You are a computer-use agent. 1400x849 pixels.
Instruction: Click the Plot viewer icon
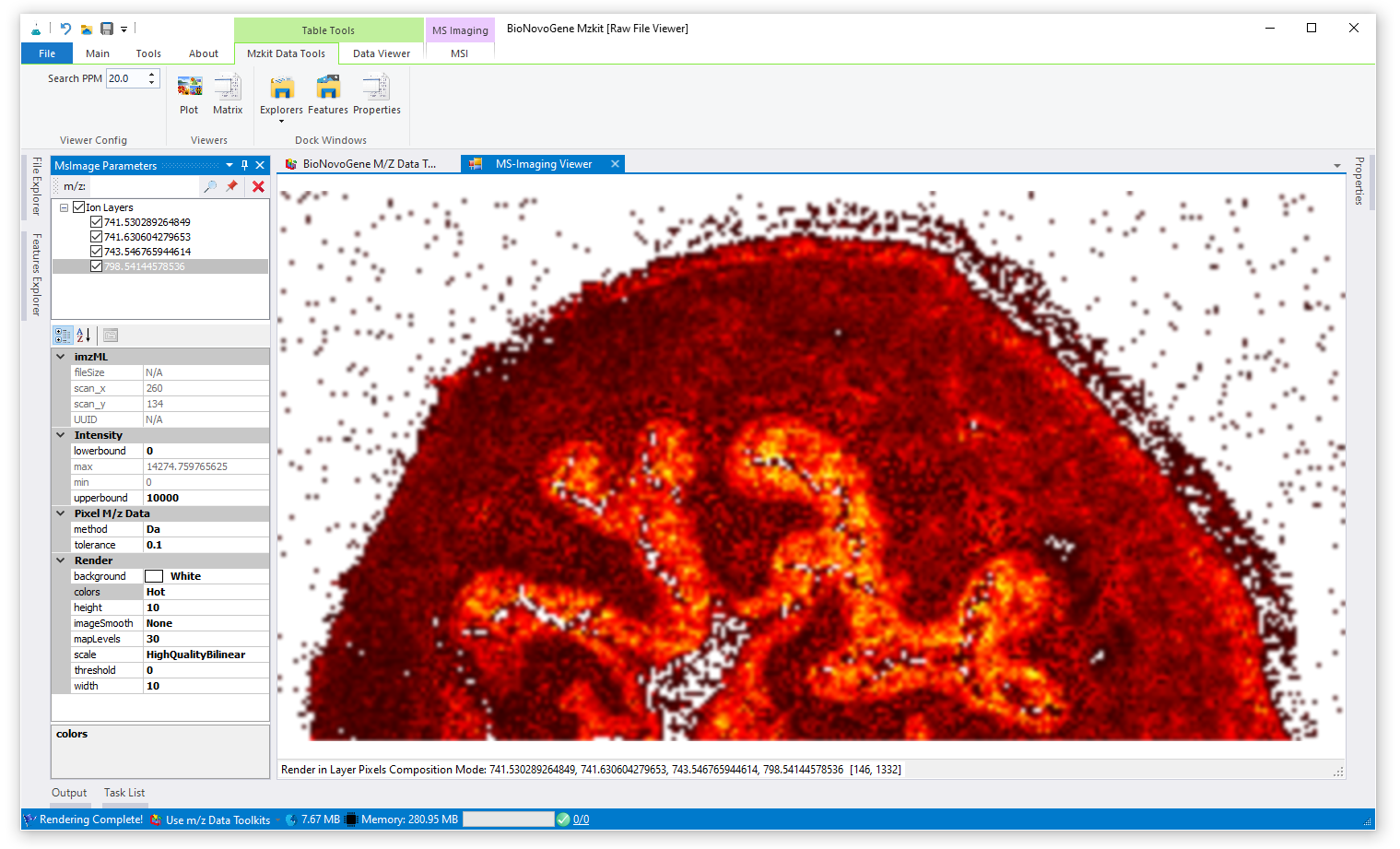tap(190, 88)
